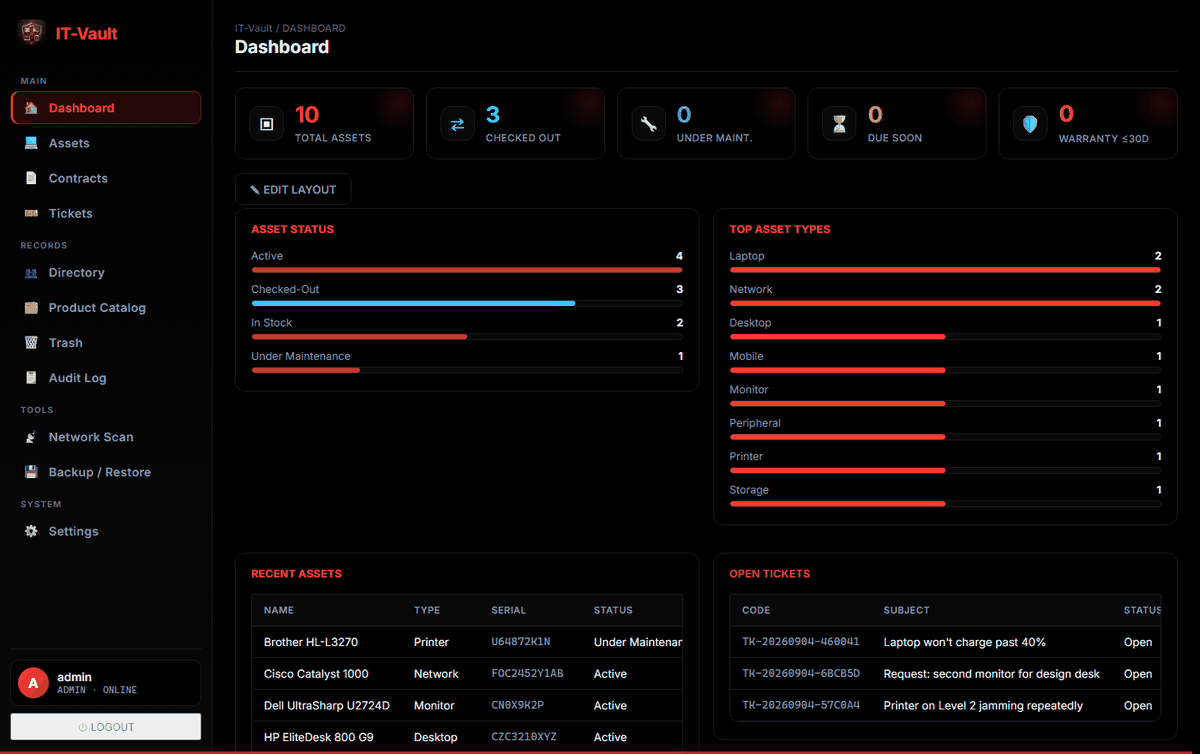Open Backup / Restore tool
The width and height of the screenshot is (1200, 754).
click(106, 472)
